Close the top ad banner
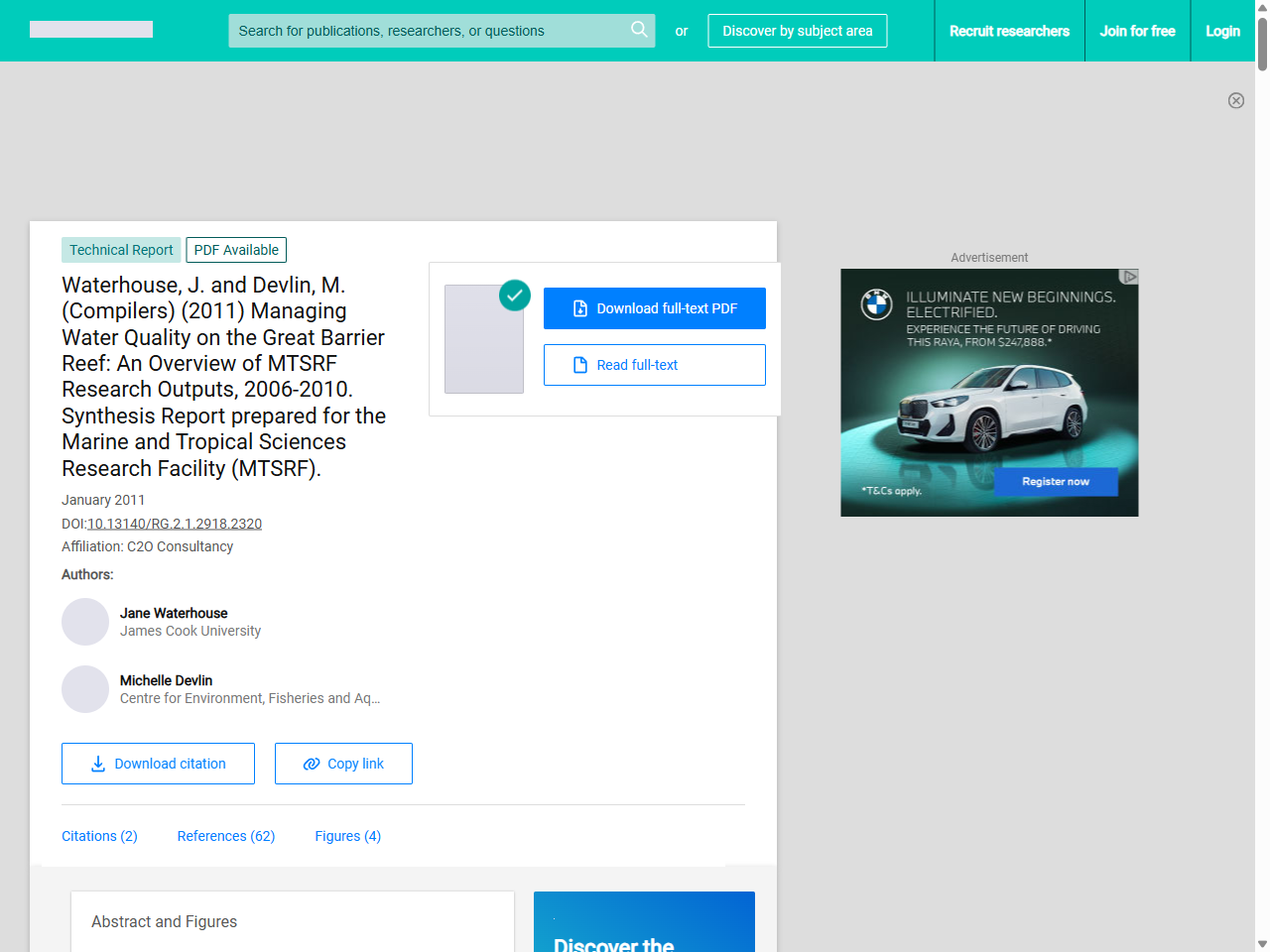Viewport: 1270px width, 952px height. click(x=1235, y=100)
